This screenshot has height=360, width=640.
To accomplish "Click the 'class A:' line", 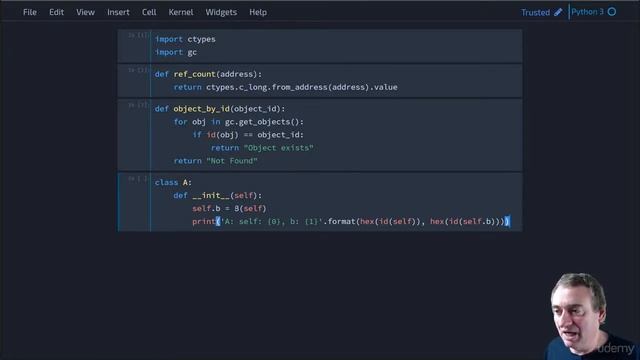I will pos(173,182).
